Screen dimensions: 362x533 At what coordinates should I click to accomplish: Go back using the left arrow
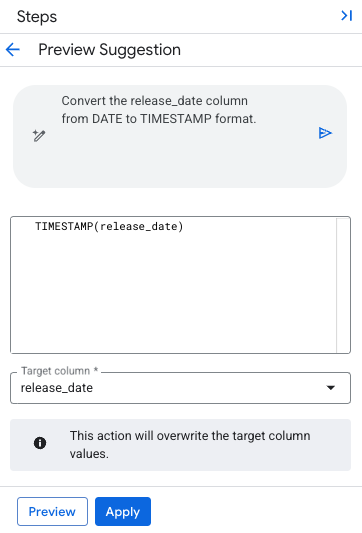click(13, 50)
